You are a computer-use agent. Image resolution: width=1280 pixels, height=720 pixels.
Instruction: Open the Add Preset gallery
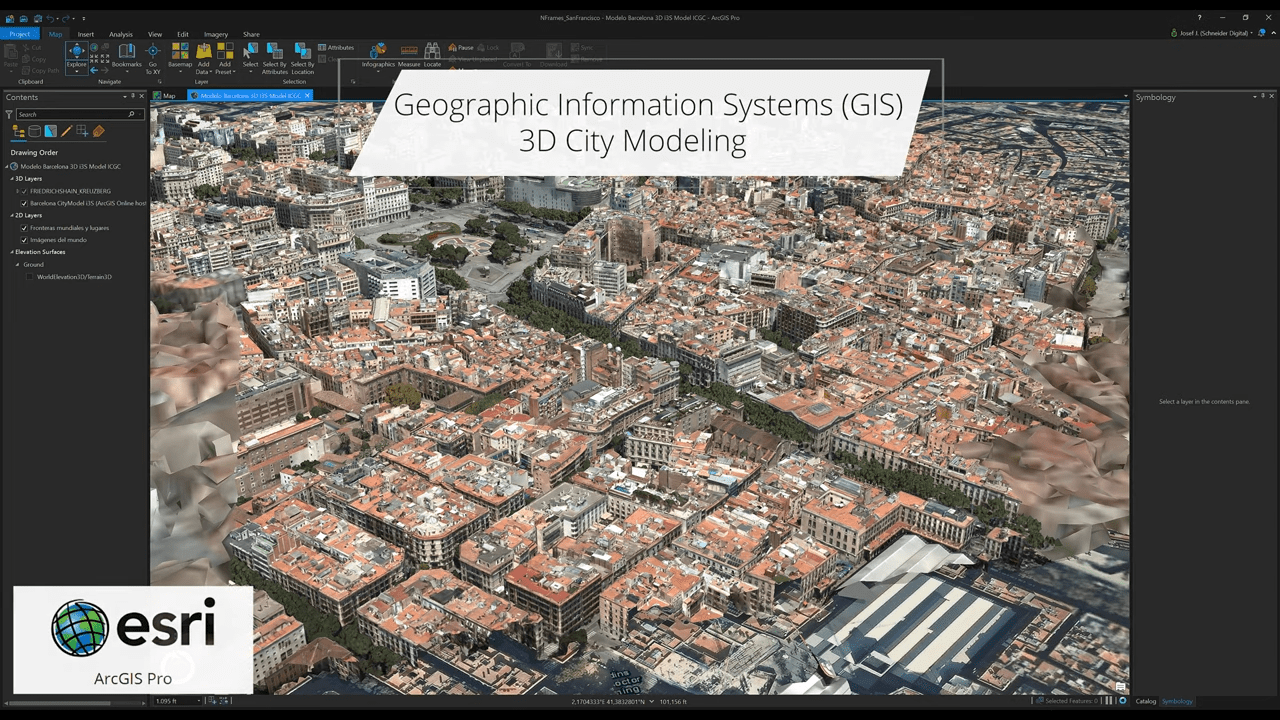click(225, 59)
